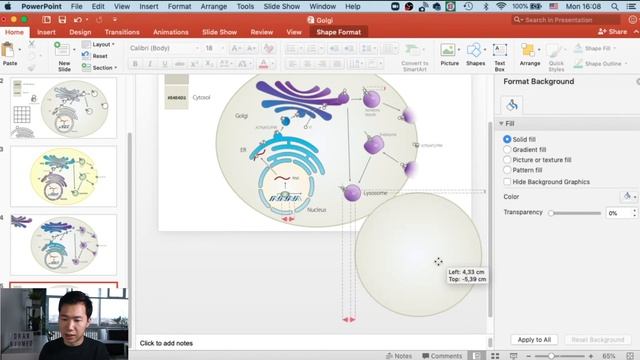Viewport: 640px width, 360px height.
Task: Open the Paste options arrow
Action: [20, 50]
